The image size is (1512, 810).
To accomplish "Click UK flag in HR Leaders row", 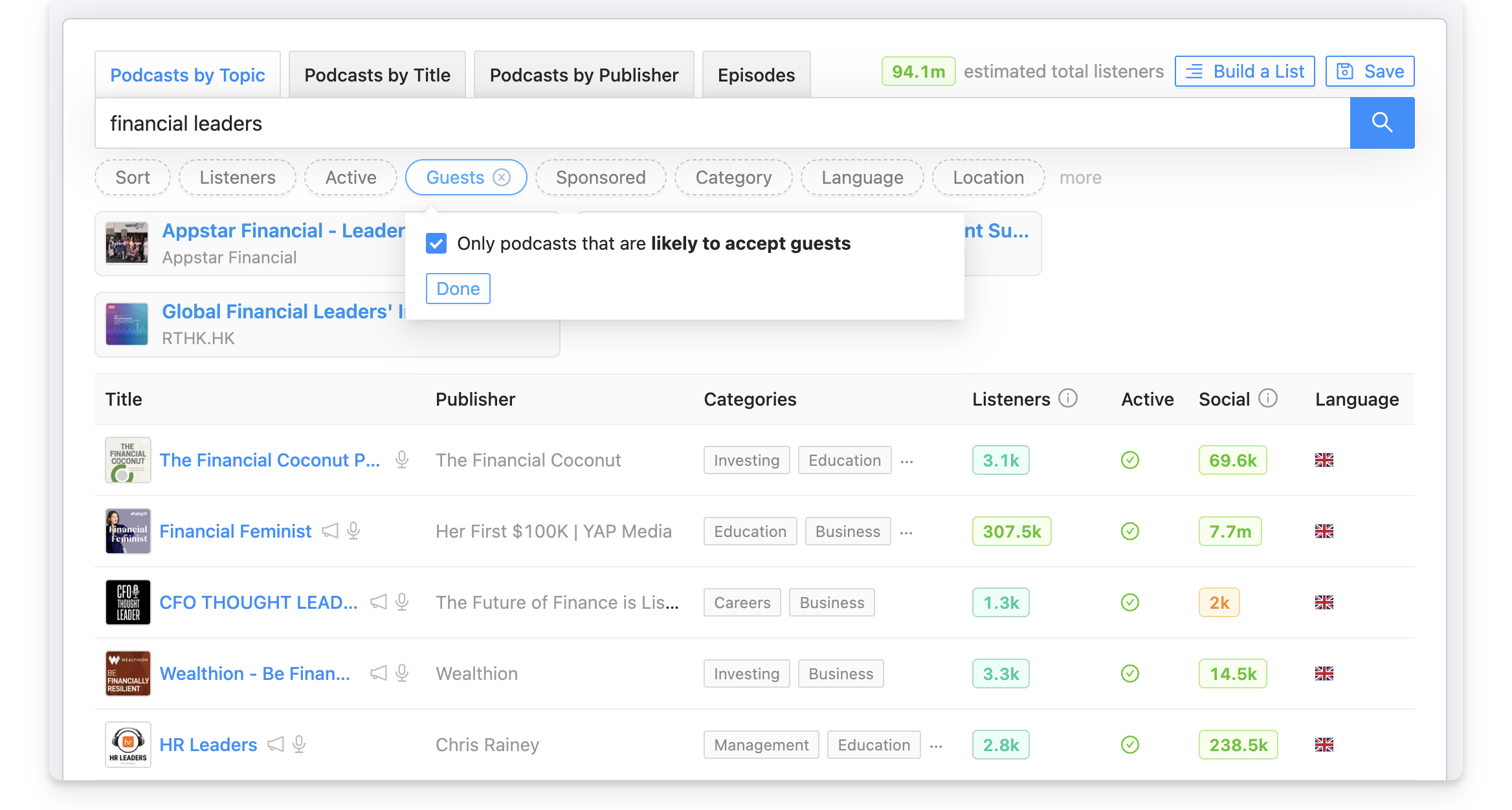I will click(x=1324, y=745).
